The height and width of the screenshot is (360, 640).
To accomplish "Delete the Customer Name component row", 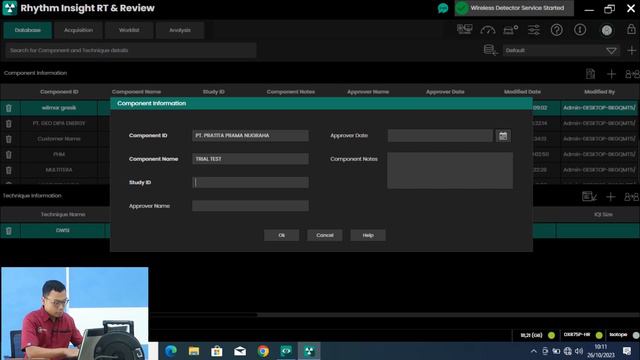I will [9, 139].
